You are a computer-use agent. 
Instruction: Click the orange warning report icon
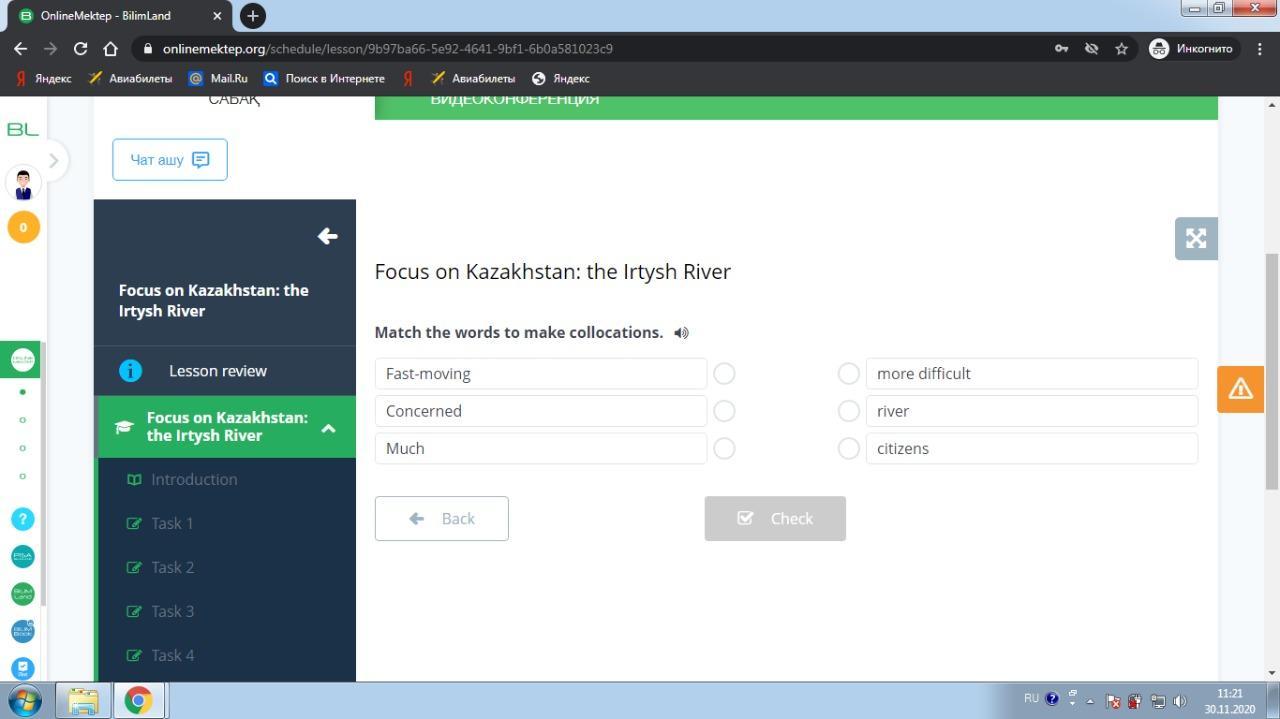point(1240,388)
